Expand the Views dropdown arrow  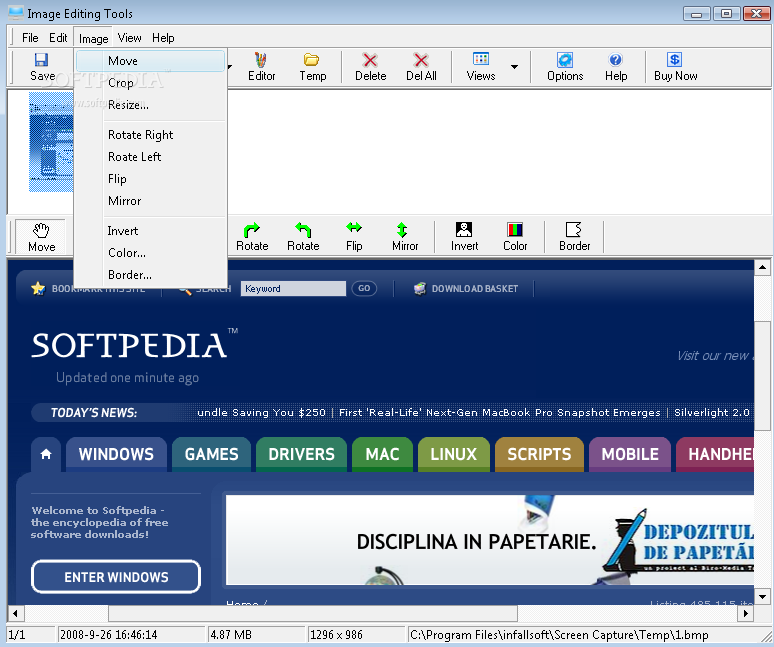[x=514, y=67]
